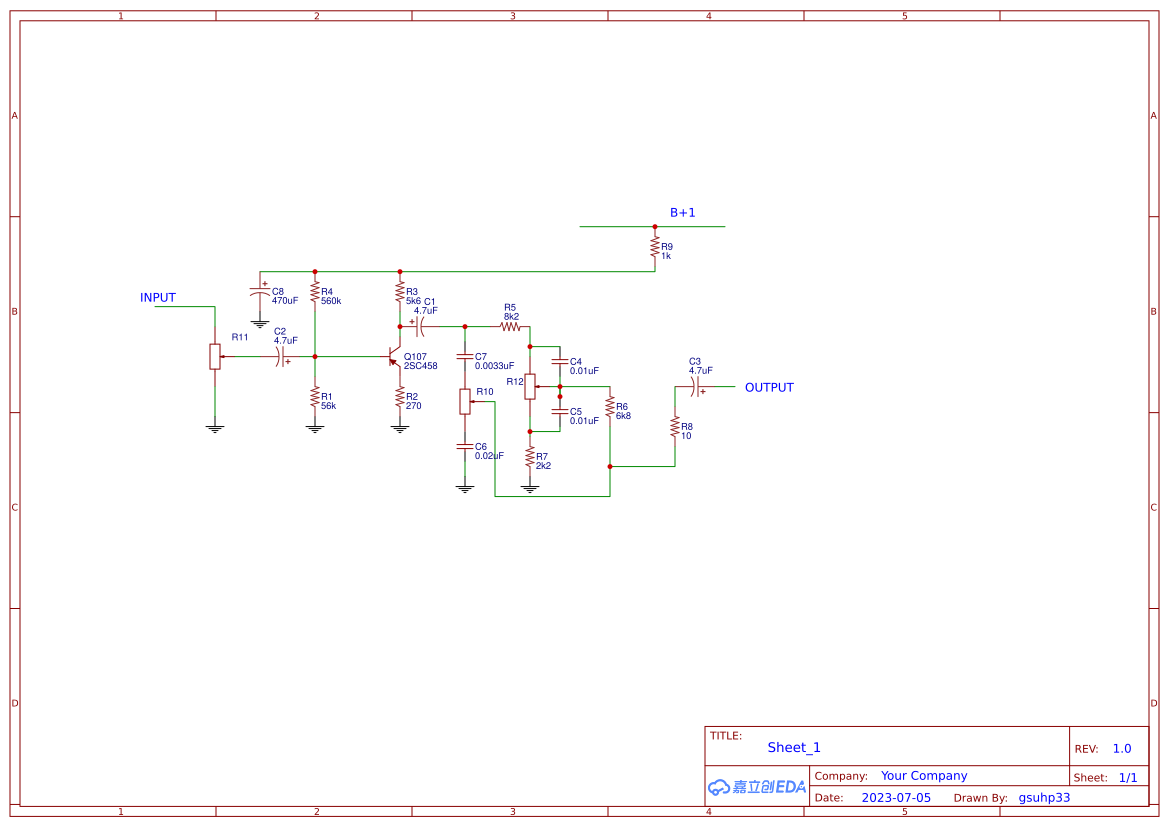This screenshot has width=1169, height=827.
Task: Click the gsuhp33 drawn-by name
Action: pos(1044,797)
